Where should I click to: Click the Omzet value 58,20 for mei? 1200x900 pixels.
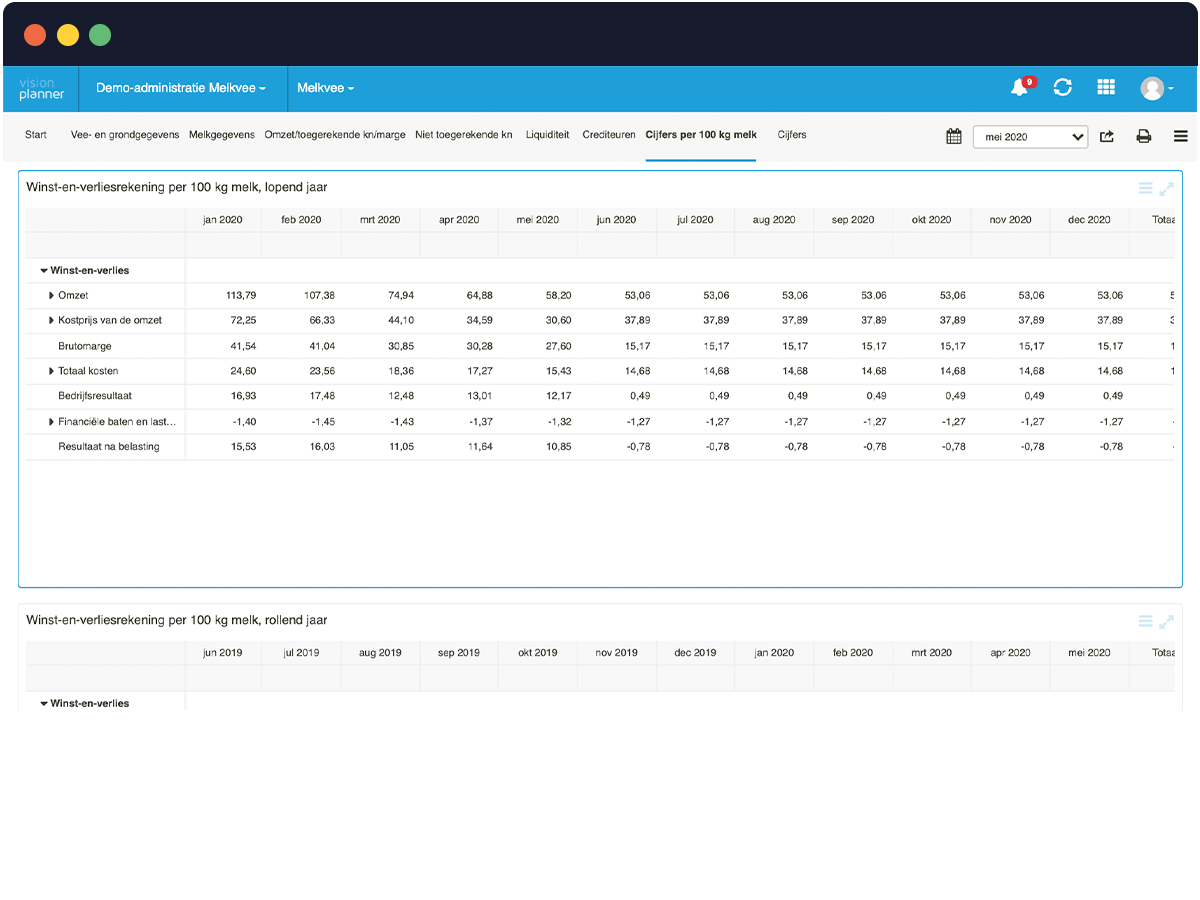(559, 295)
